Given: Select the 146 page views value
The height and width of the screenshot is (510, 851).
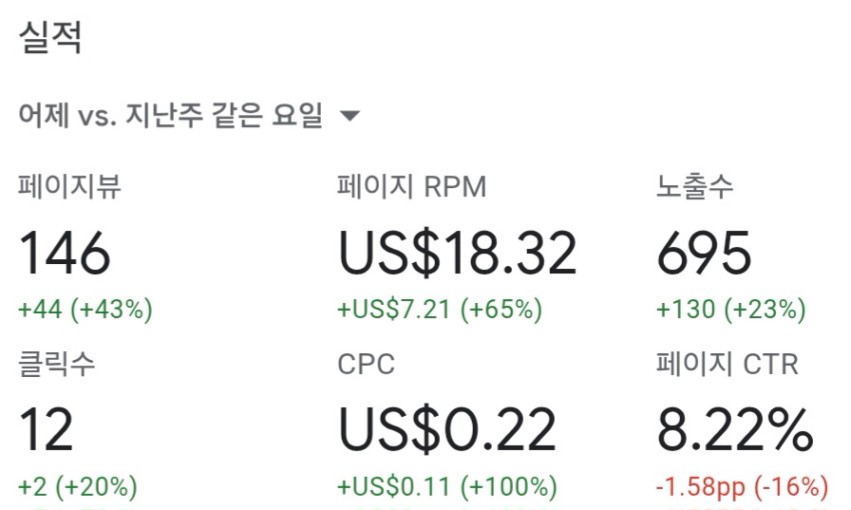Looking at the screenshot, I should [x=65, y=253].
